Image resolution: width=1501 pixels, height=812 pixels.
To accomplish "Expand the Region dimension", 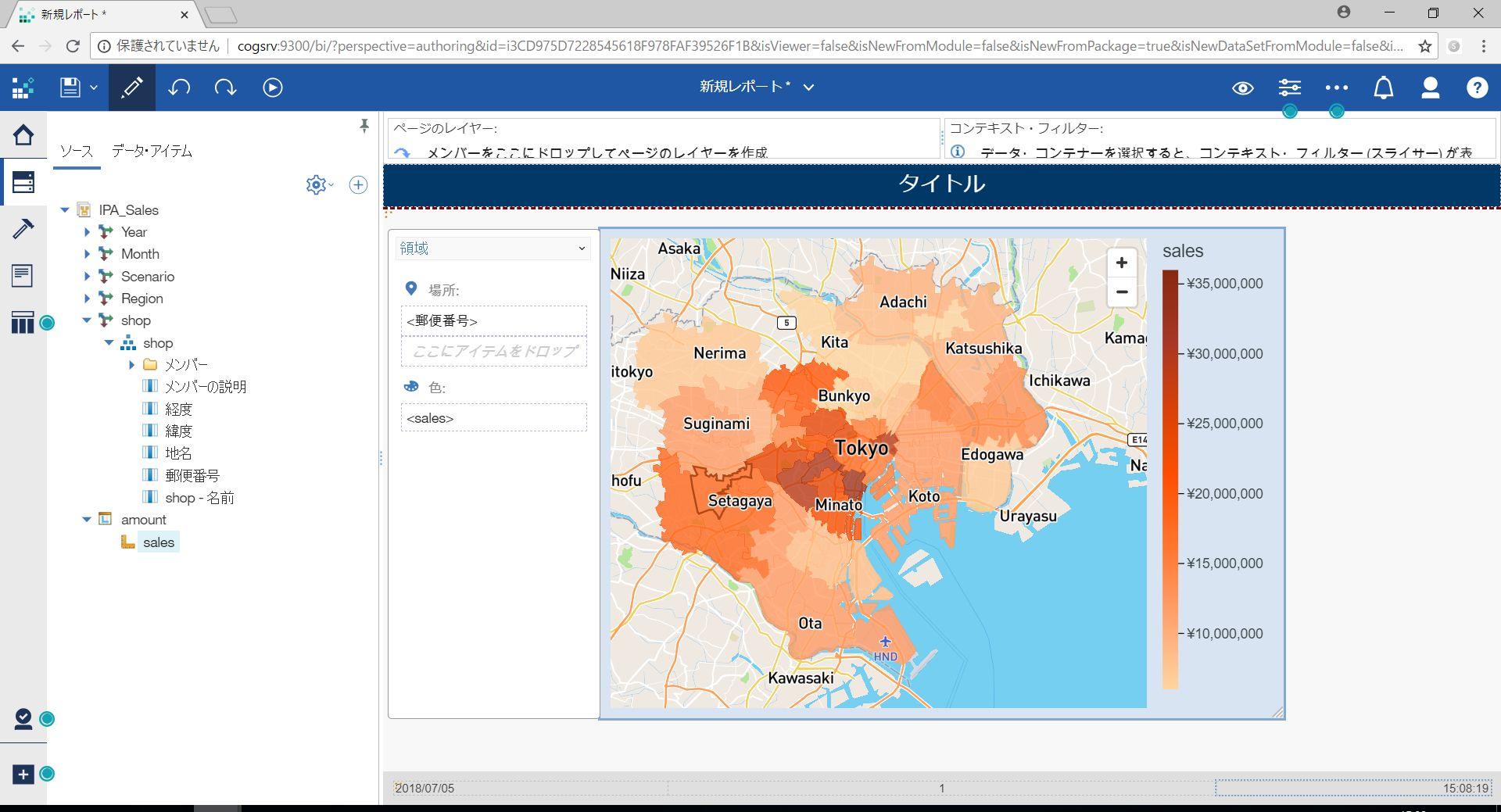I will pyautogui.click(x=87, y=299).
